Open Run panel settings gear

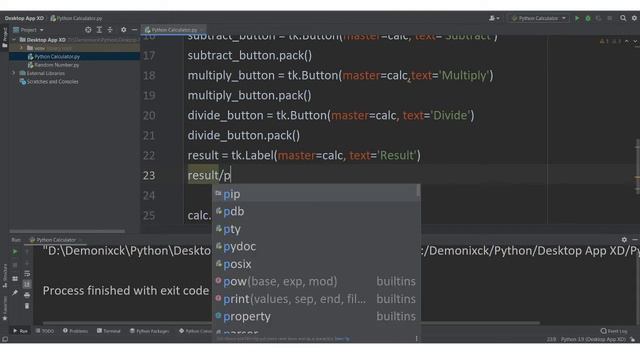tap(624, 240)
